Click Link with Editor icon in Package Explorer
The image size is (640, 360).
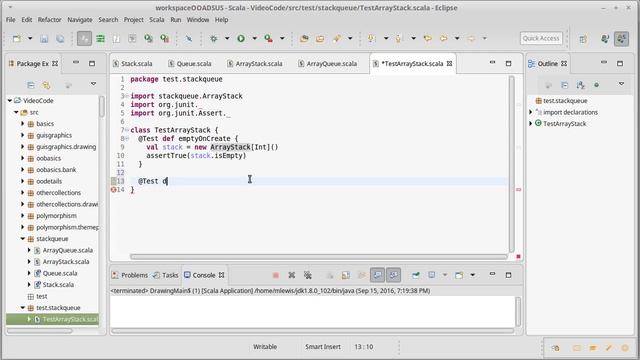46,85
